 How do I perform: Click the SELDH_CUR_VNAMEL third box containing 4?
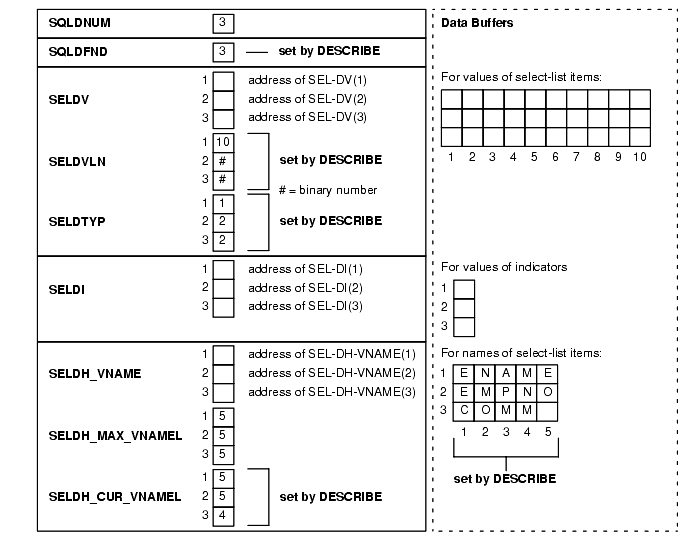coord(224,516)
